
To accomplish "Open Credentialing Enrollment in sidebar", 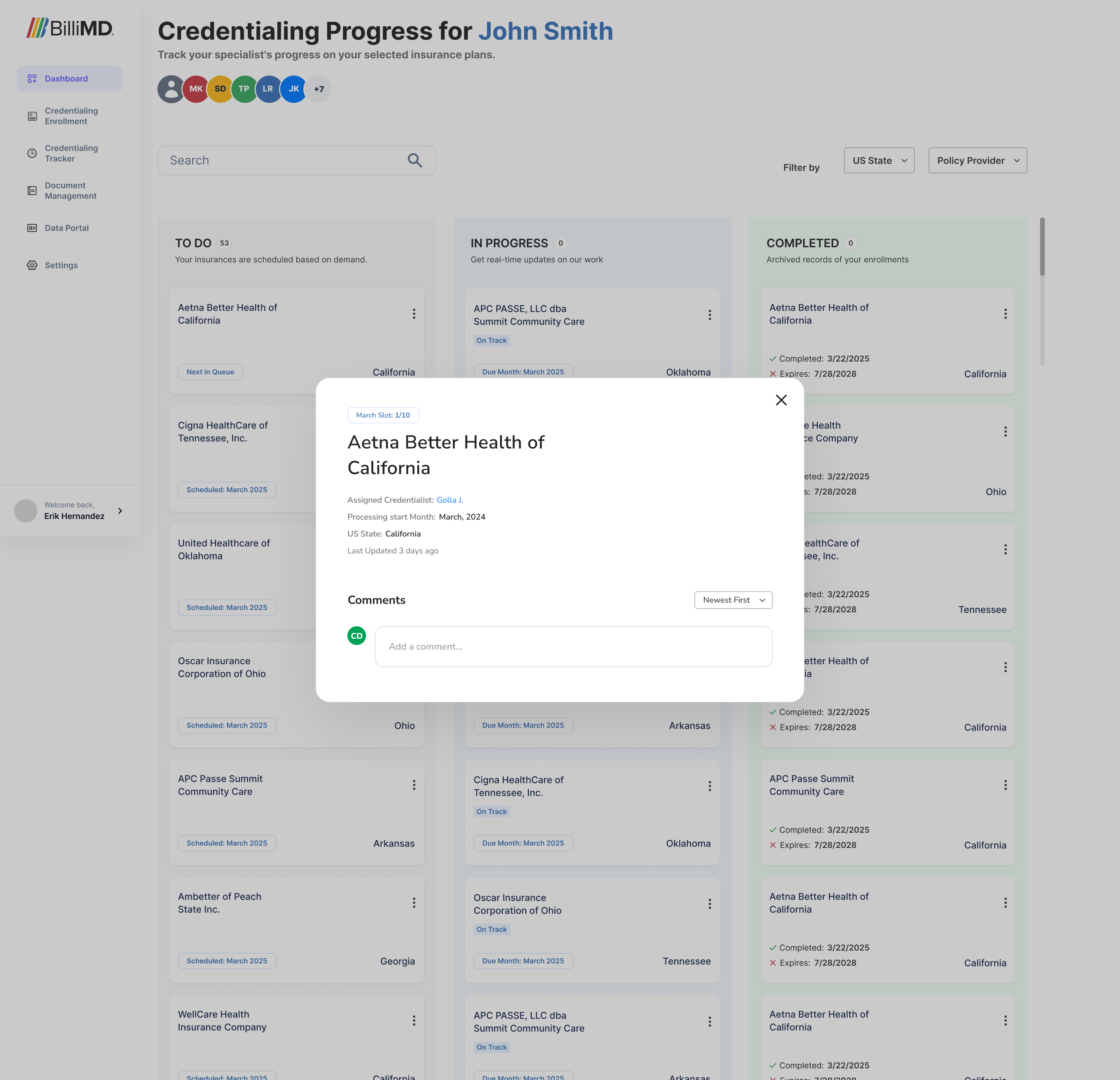I will tap(70, 116).
